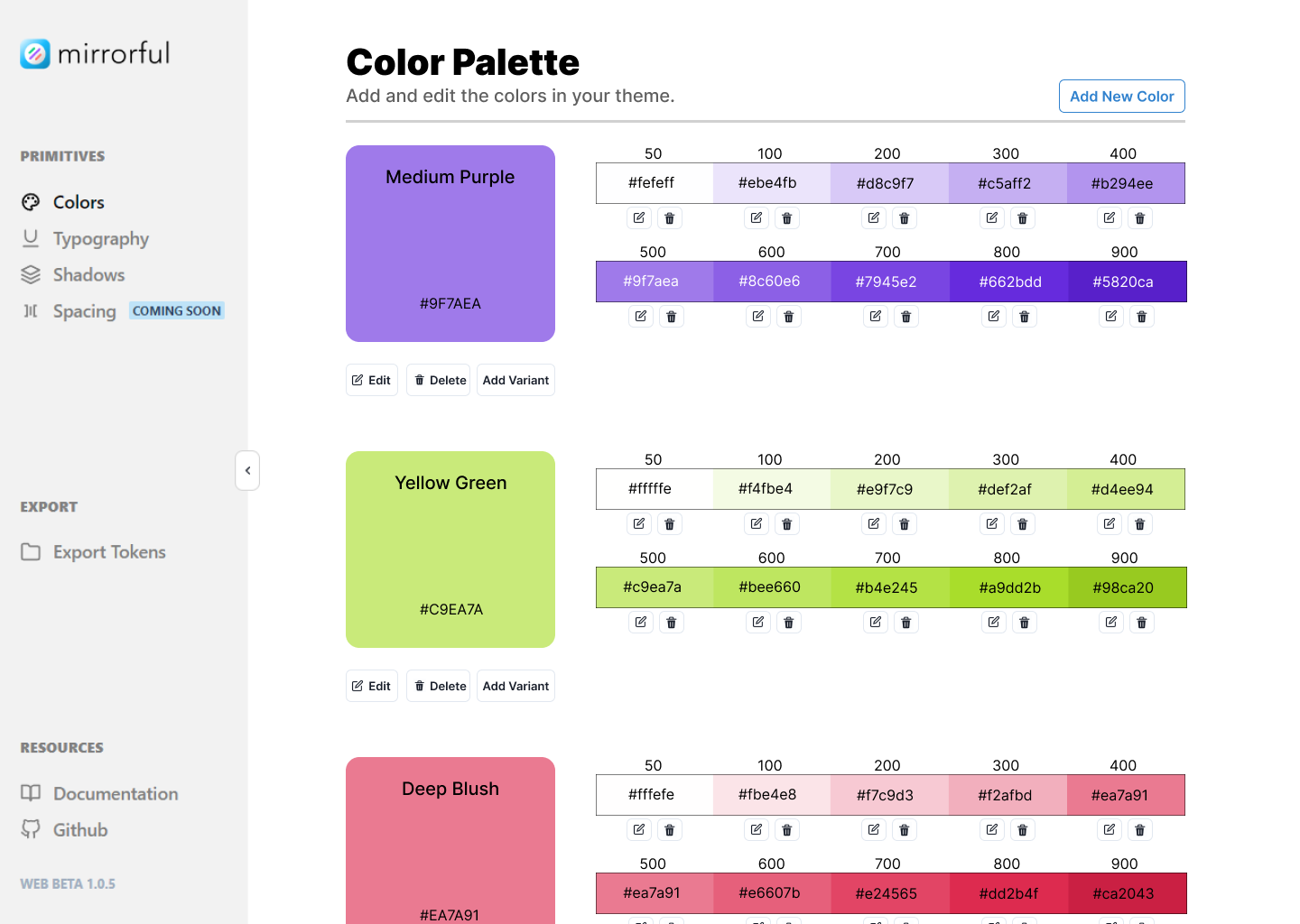Click the pencil icon beneath Yellow Green 300
Screen dimensions: 1300x924
pyautogui.click(x=991, y=523)
